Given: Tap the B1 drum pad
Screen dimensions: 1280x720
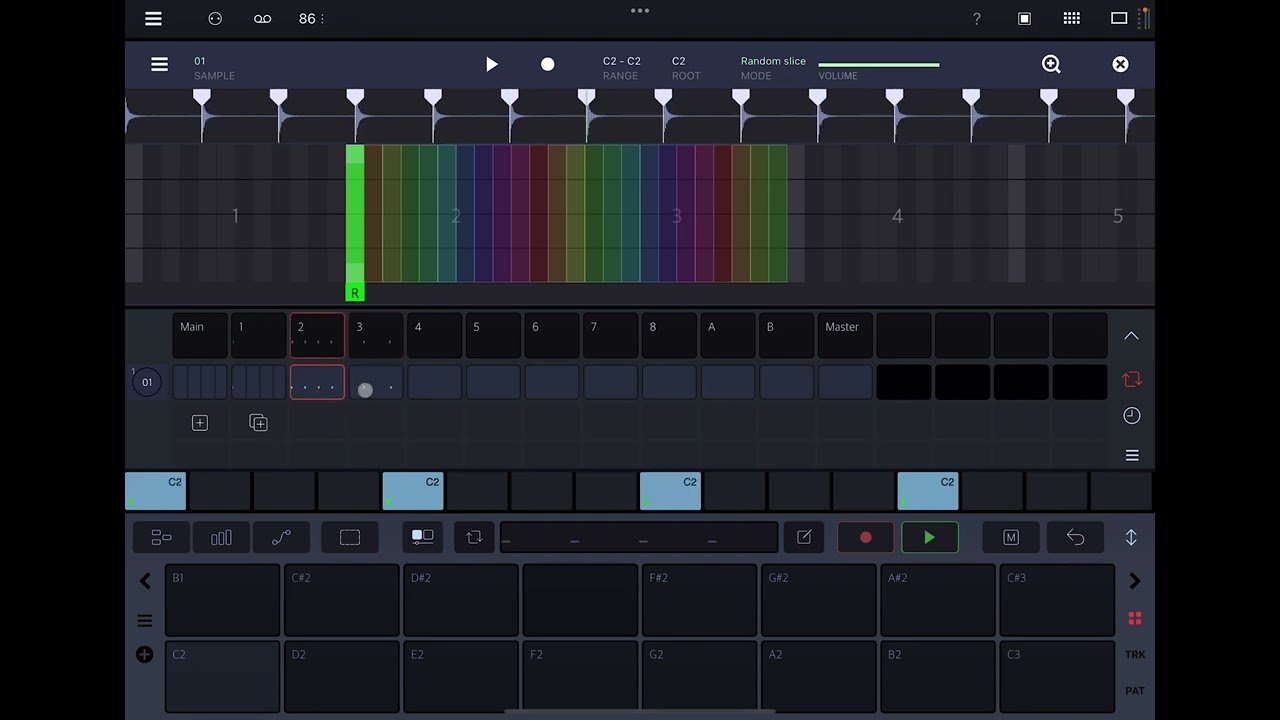Looking at the screenshot, I should coord(222,600).
